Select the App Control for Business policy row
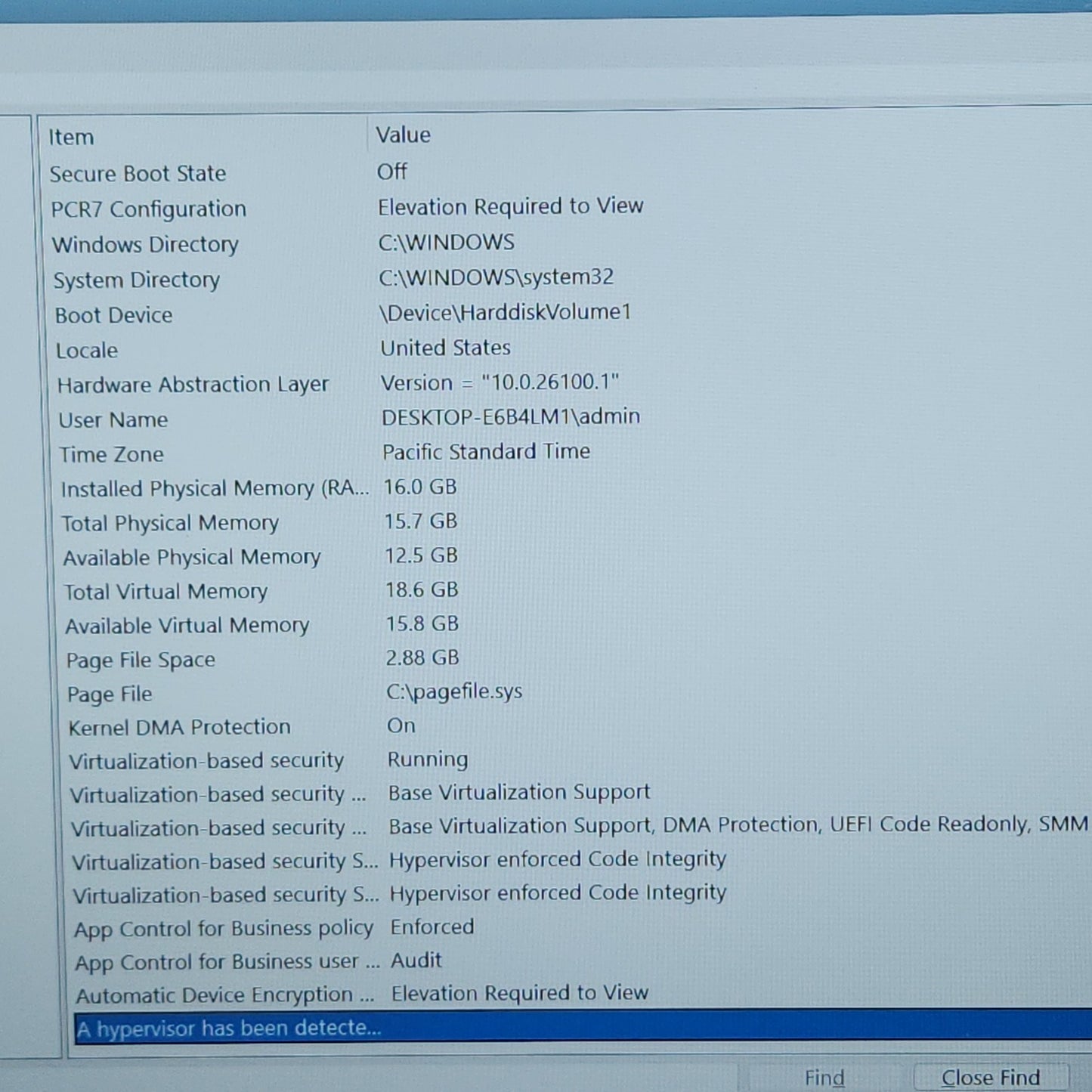Image resolution: width=1092 pixels, height=1092 pixels. [224, 929]
